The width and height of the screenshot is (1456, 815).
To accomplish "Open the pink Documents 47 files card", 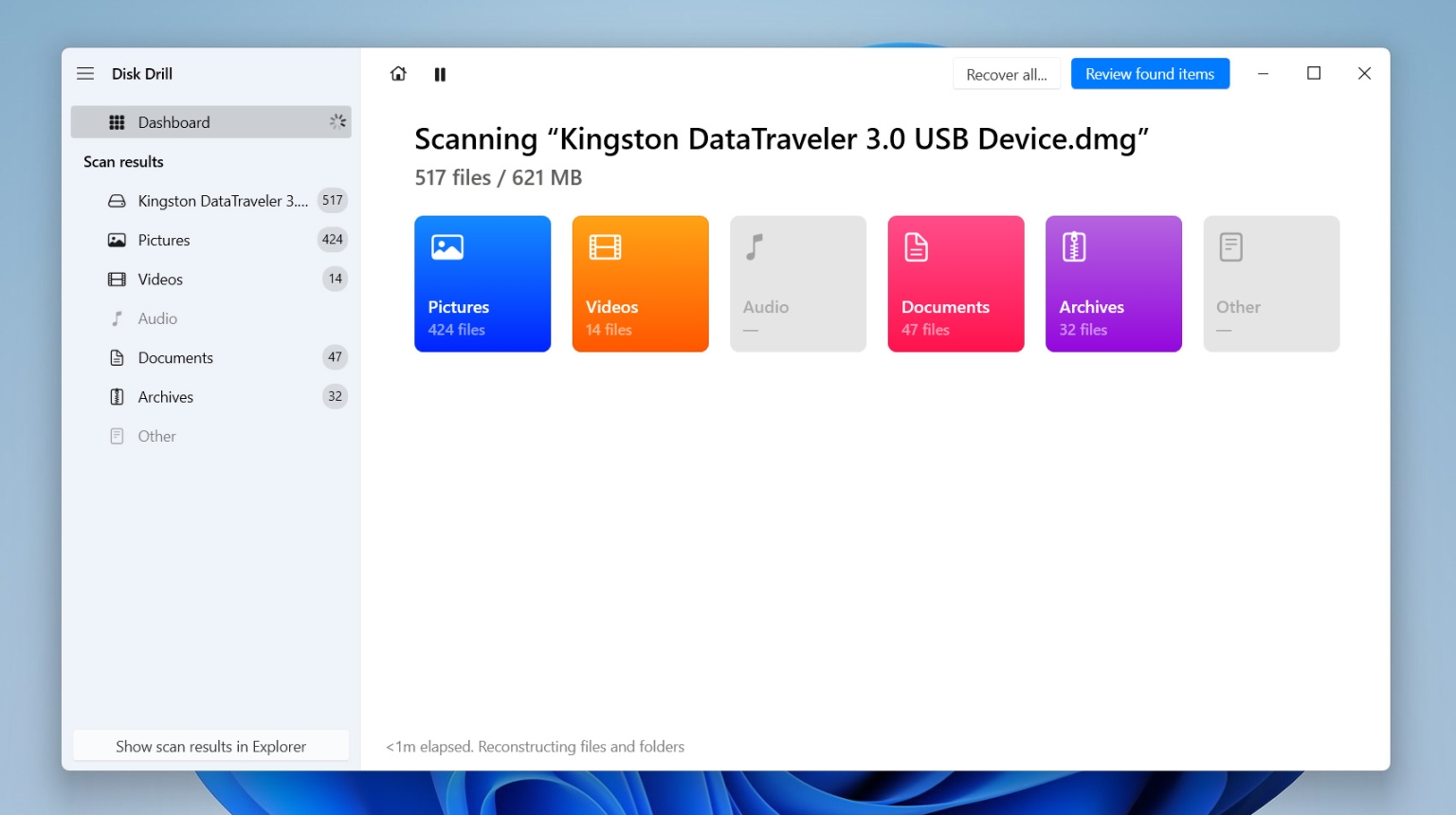I will pos(955,283).
